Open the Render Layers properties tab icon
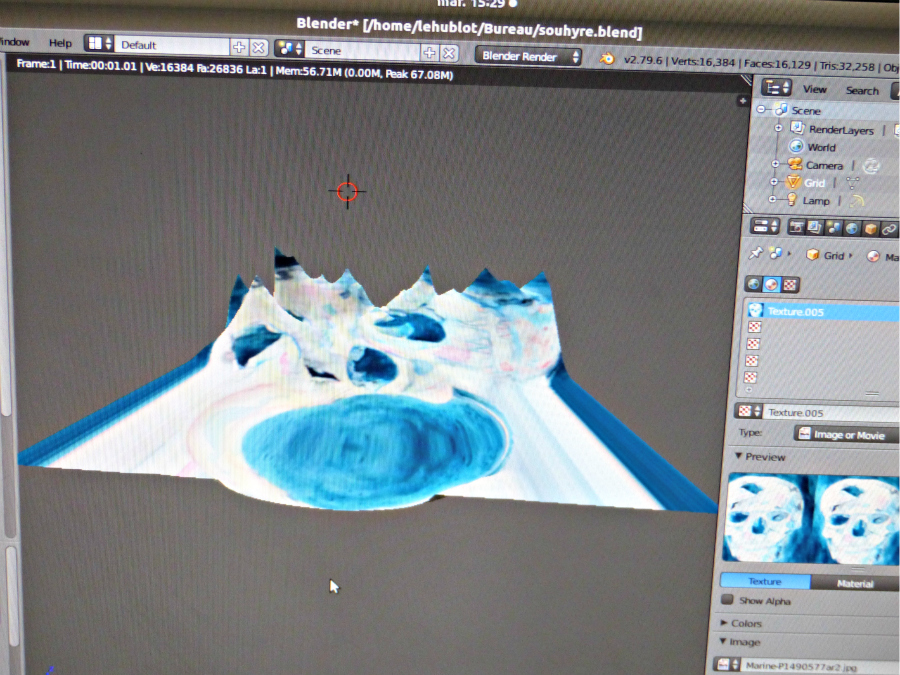Screen dimensions: 900x675 pyautogui.click(x=815, y=227)
